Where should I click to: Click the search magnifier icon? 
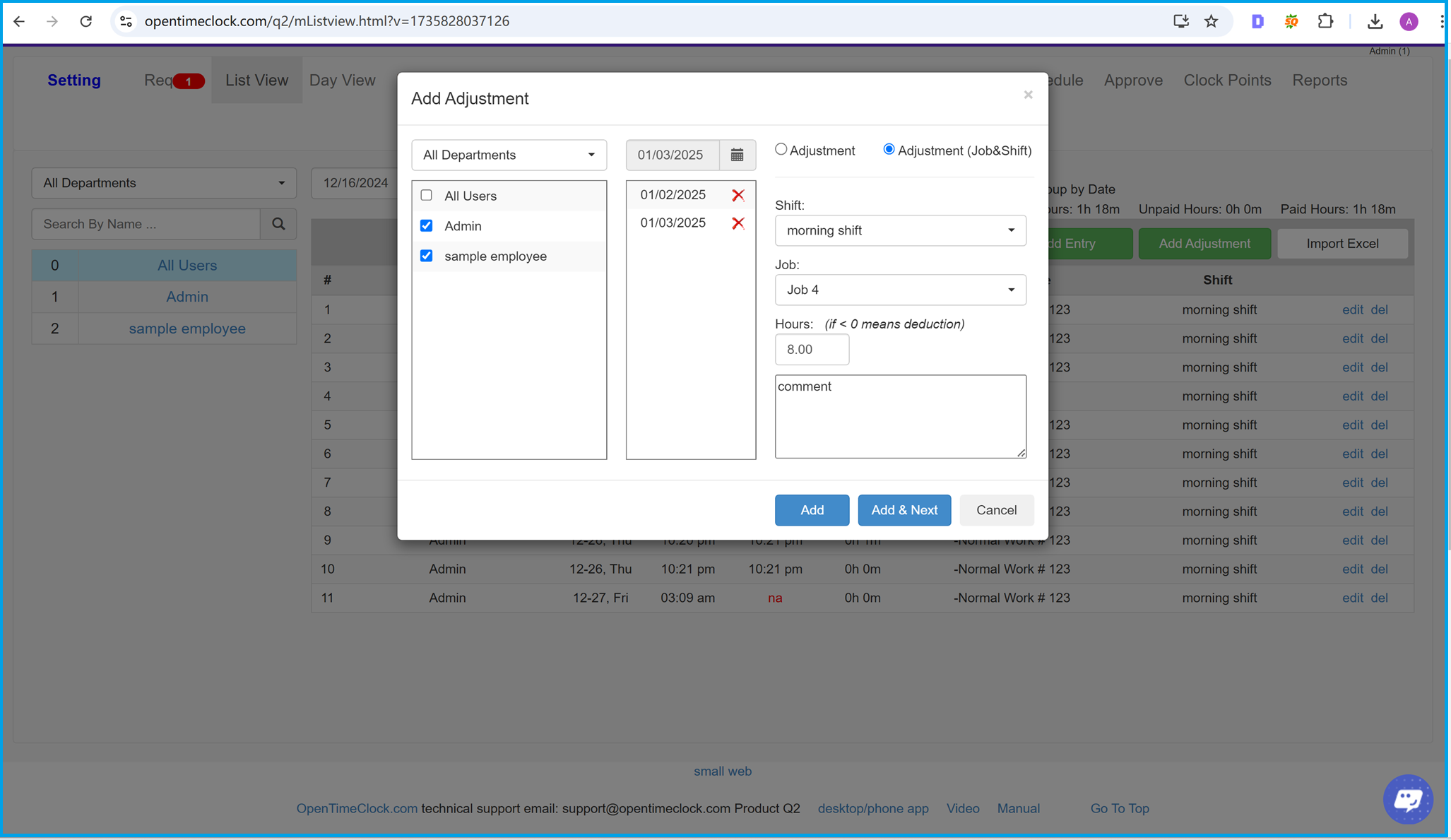tap(278, 224)
